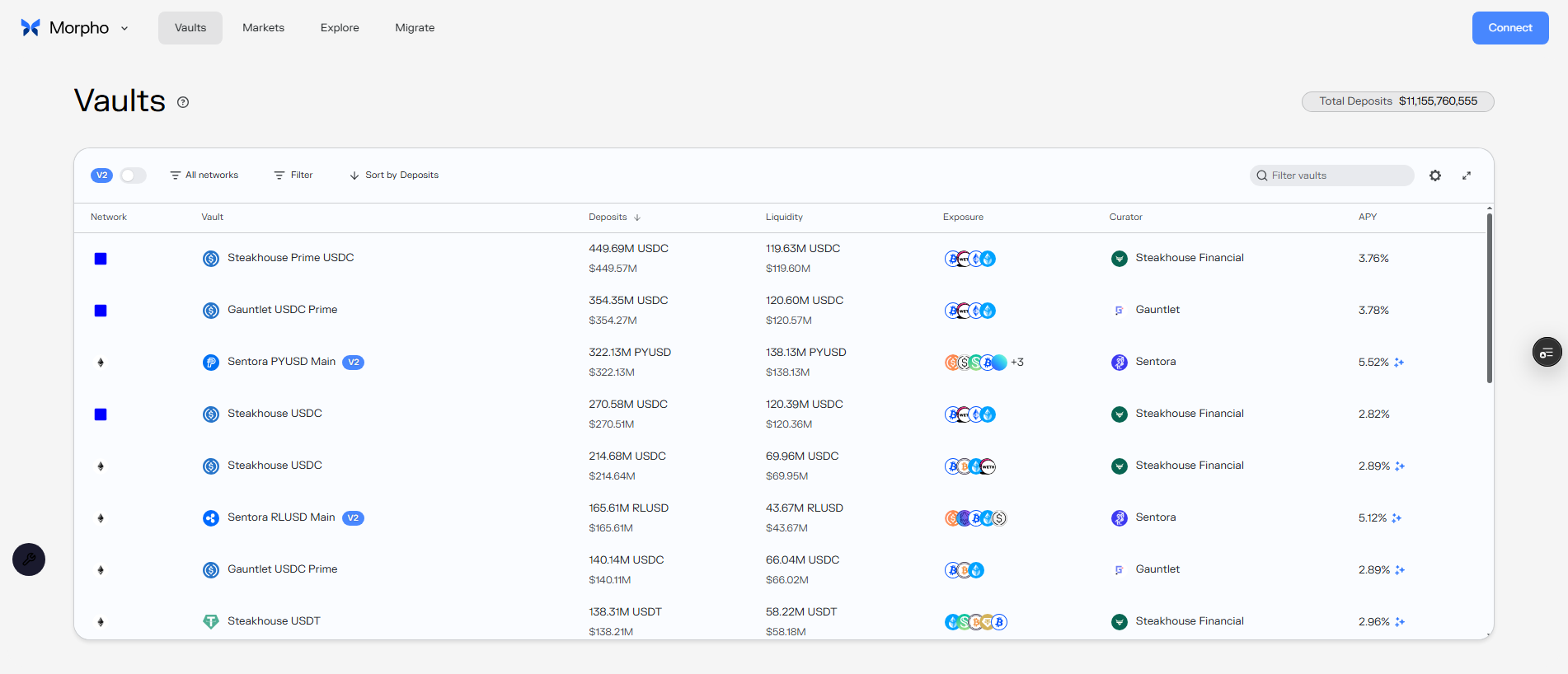
Task: Click the vault table vertical scrollbar
Action: point(1490,298)
